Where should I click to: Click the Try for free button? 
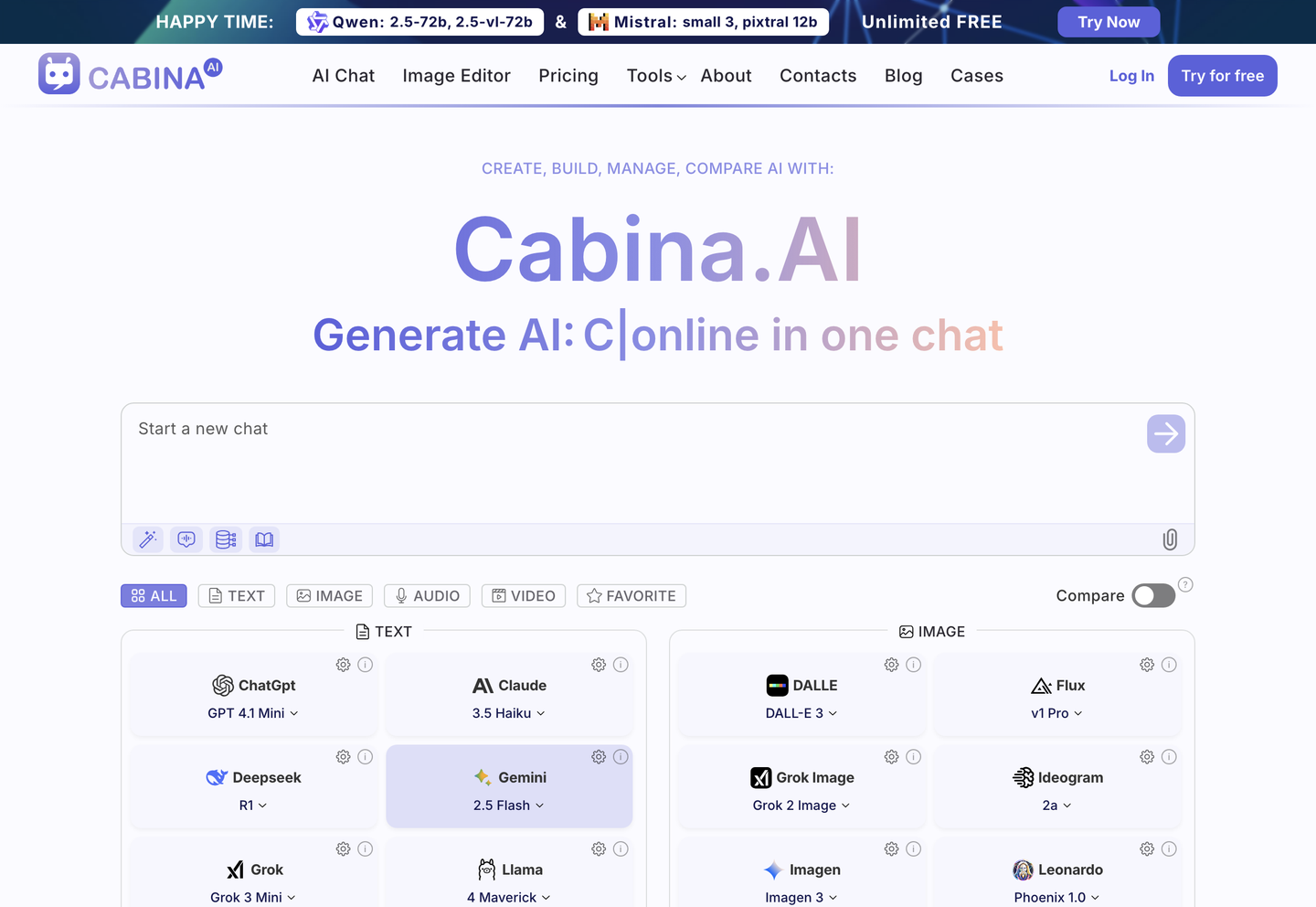tap(1222, 76)
